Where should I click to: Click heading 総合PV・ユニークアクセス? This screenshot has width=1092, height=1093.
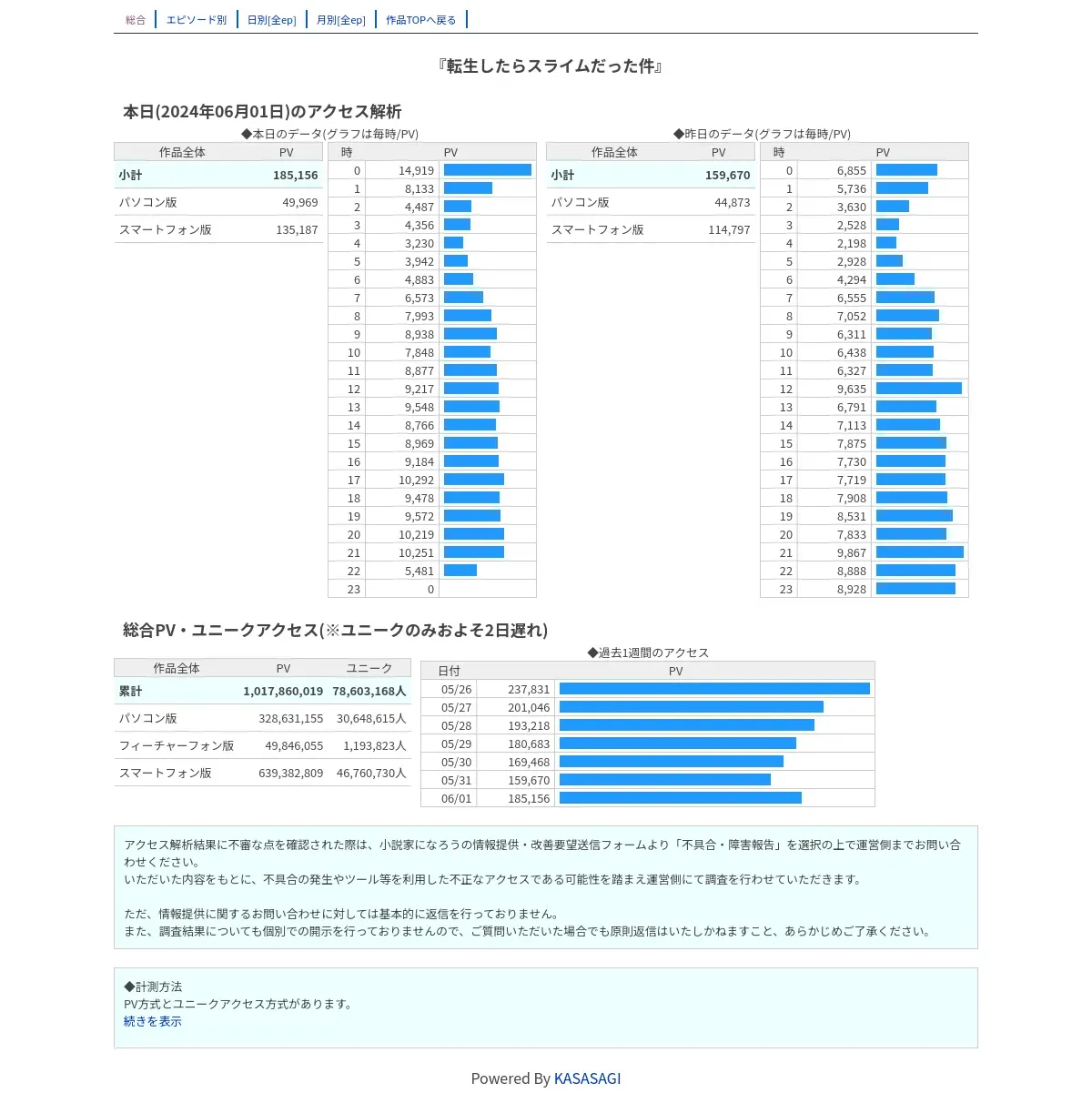click(x=335, y=630)
